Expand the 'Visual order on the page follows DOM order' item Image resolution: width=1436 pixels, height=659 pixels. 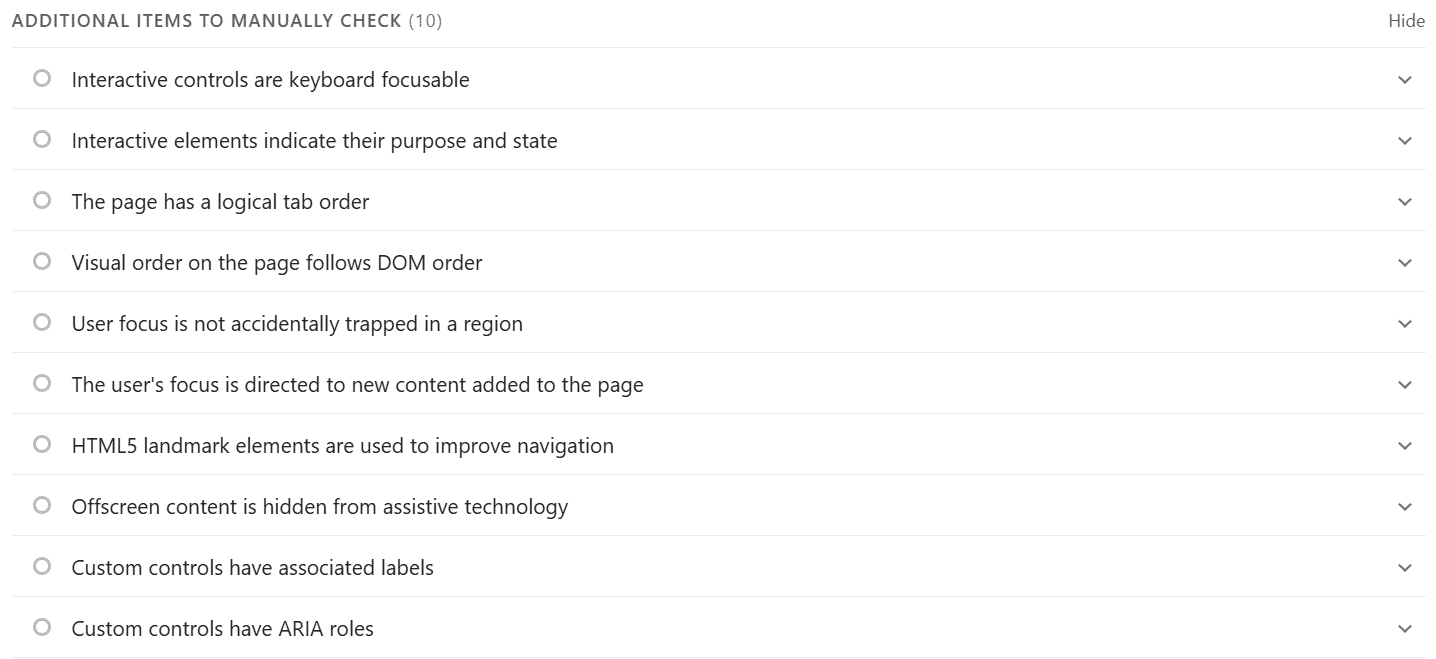(1404, 263)
